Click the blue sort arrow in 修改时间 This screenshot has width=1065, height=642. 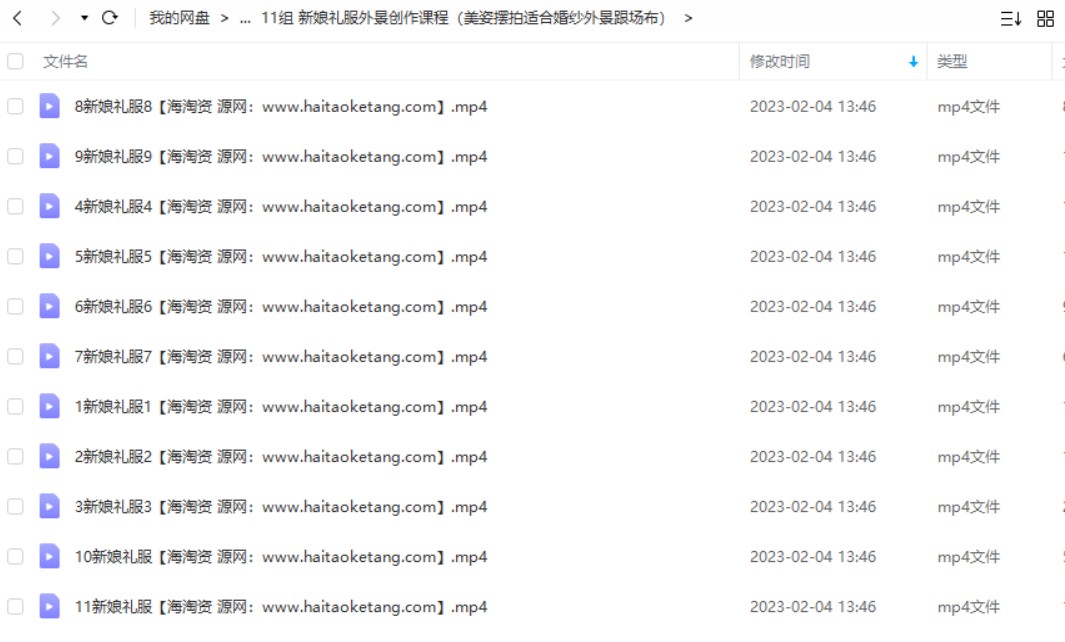click(x=914, y=62)
